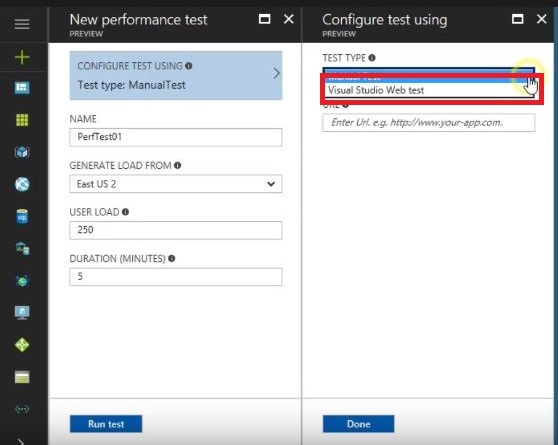The height and width of the screenshot is (445, 558).
Task: Click the URL input field
Action: (428, 123)
